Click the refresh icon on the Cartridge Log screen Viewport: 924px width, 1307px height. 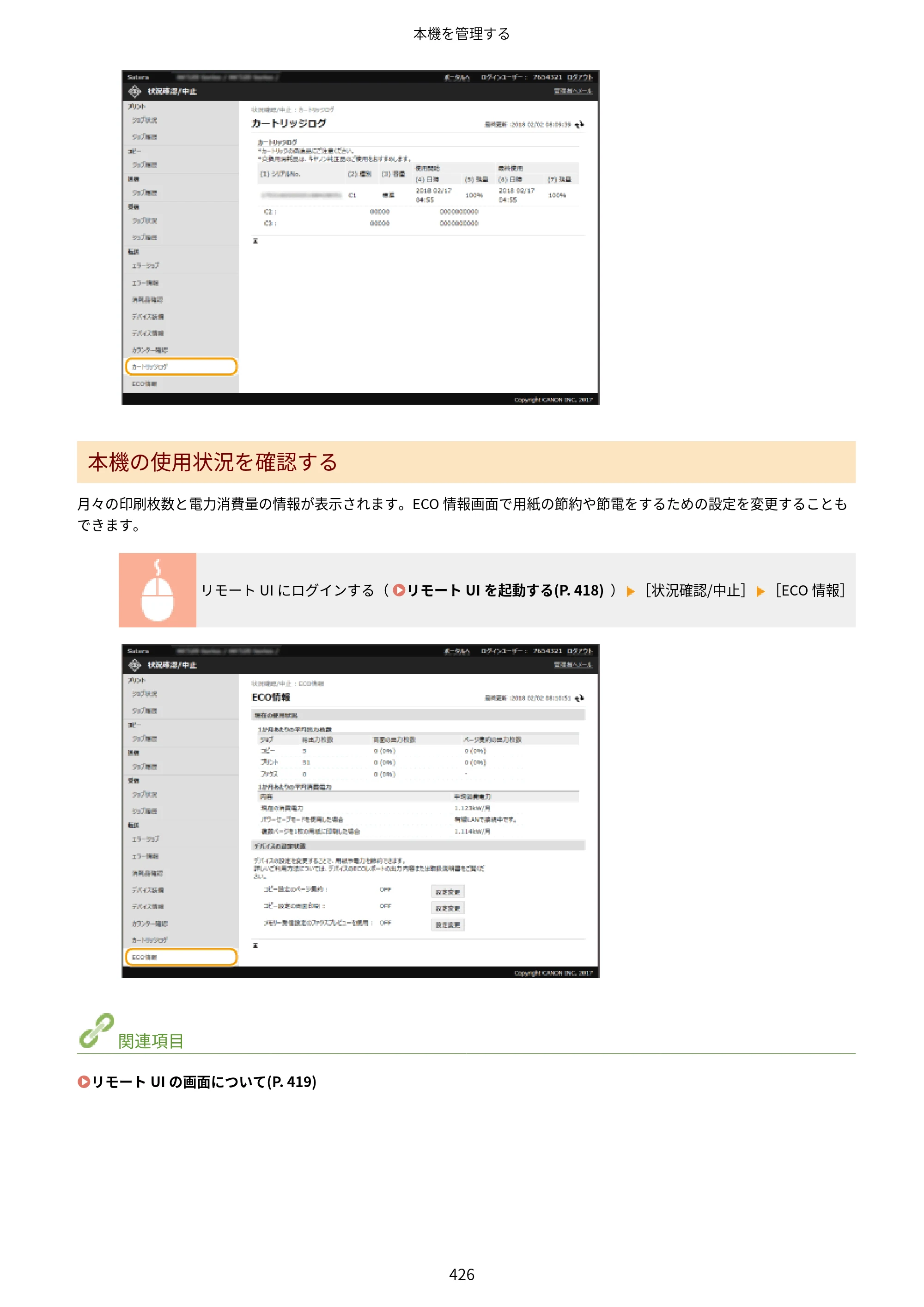point(579,125)
